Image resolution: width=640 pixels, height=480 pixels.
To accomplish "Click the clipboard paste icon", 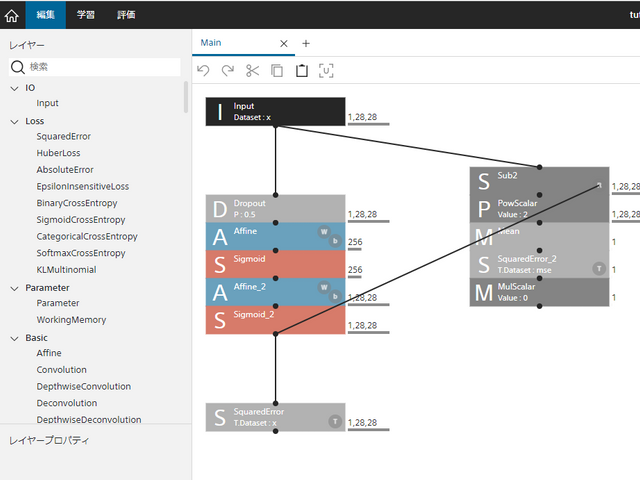I will click(x=301, y=70).
